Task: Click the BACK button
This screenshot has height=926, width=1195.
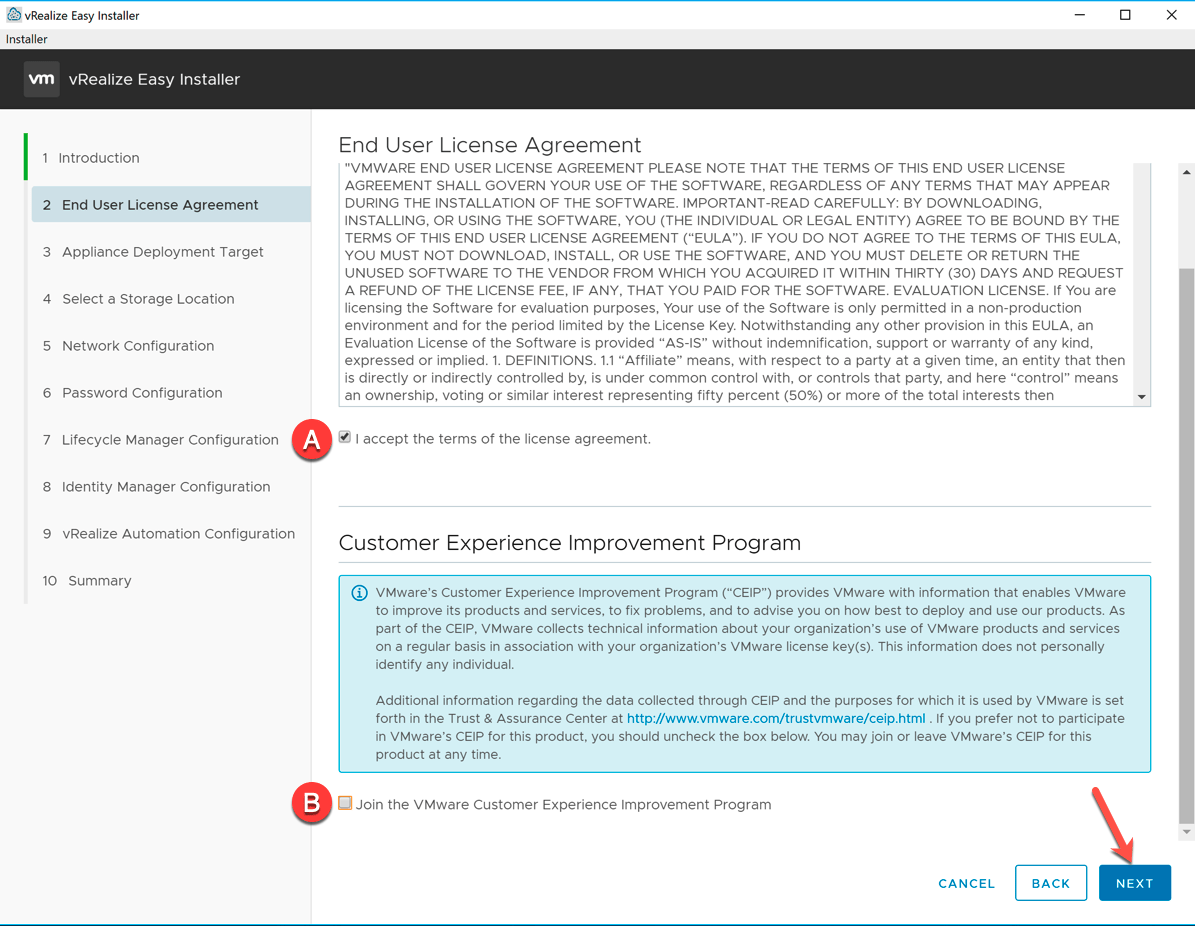Action: point(1051,883)
